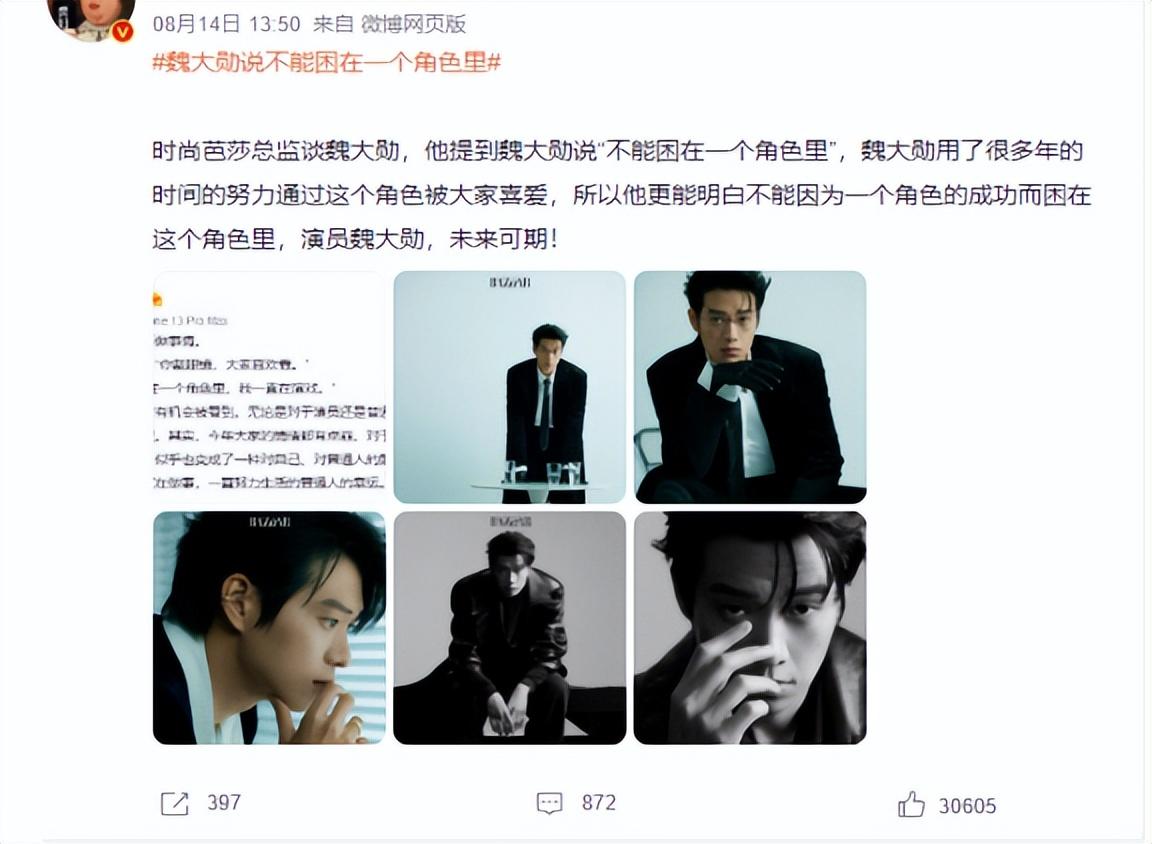Open the hashtag topic 魏大勋说不能困在一个角色里

click(x=327, y=62)
